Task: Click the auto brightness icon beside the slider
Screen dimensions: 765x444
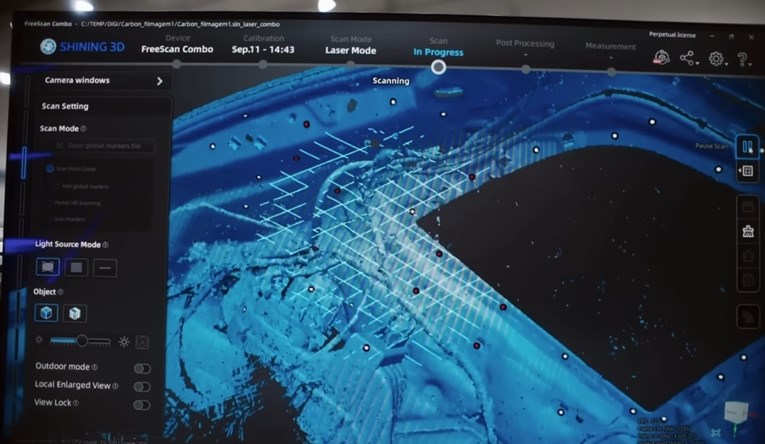Action: (x=142, y=342)
